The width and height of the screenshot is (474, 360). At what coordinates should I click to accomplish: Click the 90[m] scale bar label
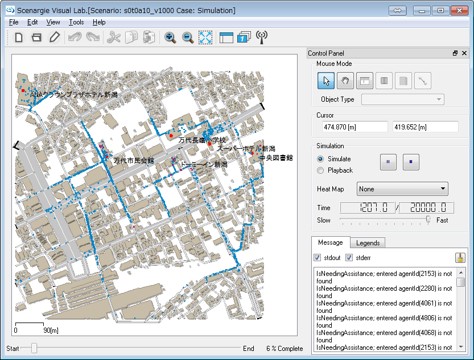(51, 330)
